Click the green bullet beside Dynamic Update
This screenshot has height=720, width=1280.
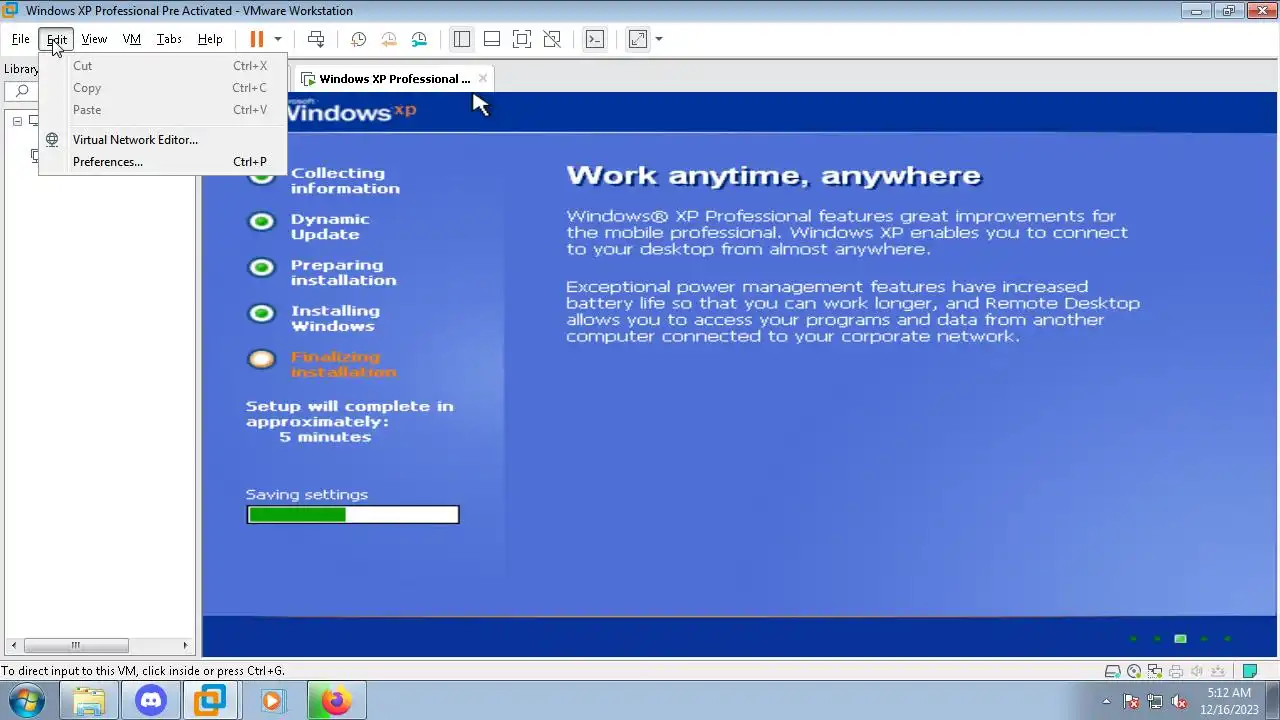(x=261, y=221)
